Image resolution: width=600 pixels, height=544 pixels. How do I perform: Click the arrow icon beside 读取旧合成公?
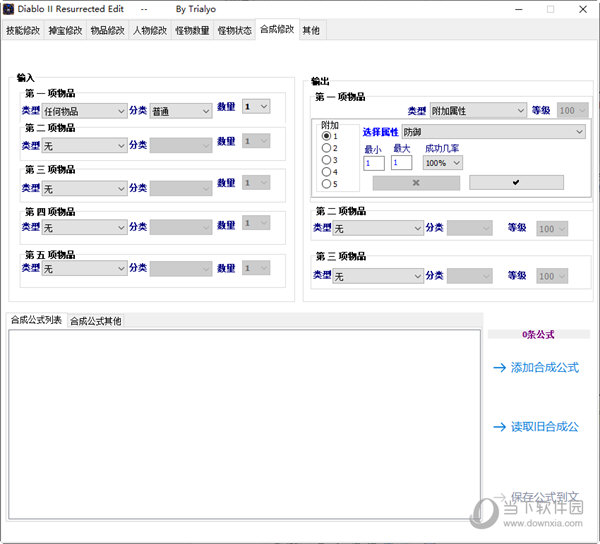tap(500, 427)
